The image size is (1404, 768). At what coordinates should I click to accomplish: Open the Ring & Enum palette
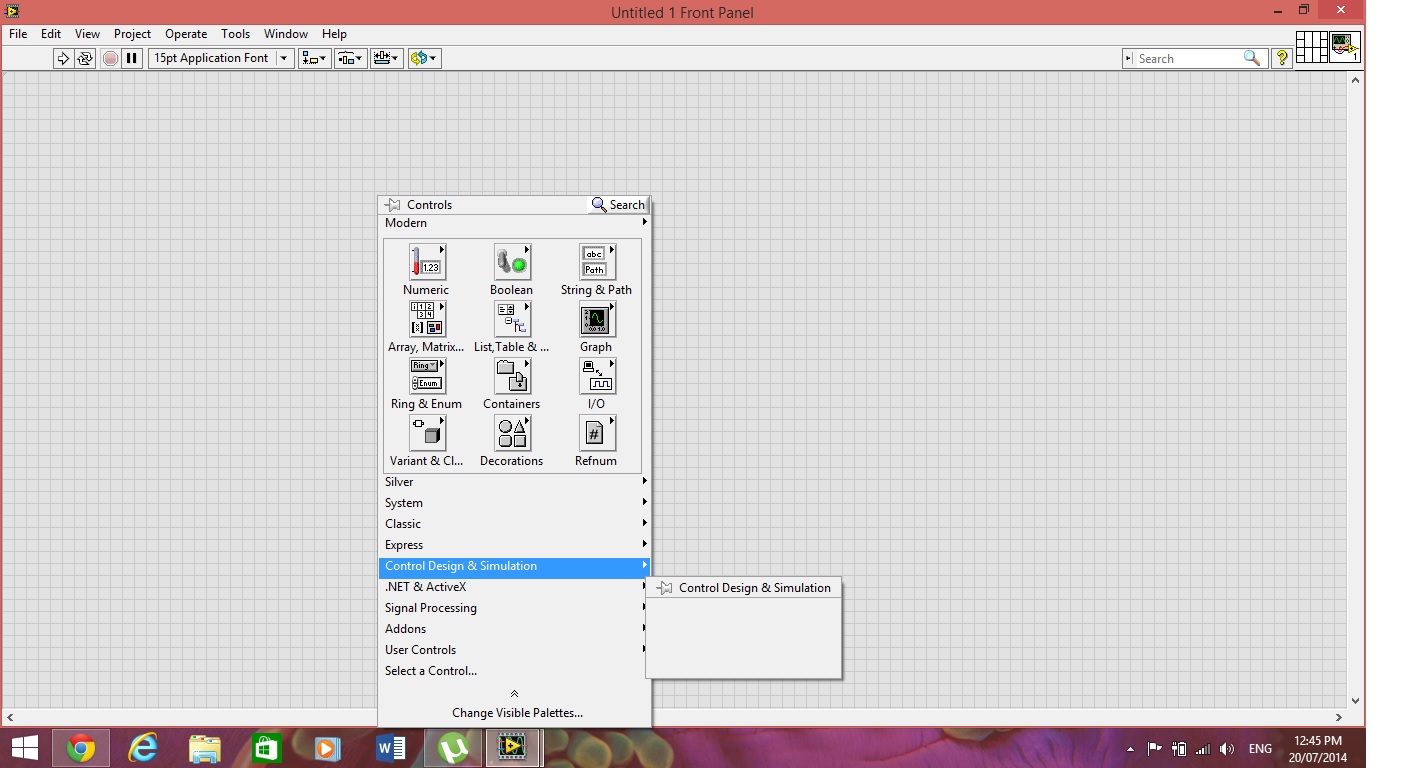tap(427, 377)
